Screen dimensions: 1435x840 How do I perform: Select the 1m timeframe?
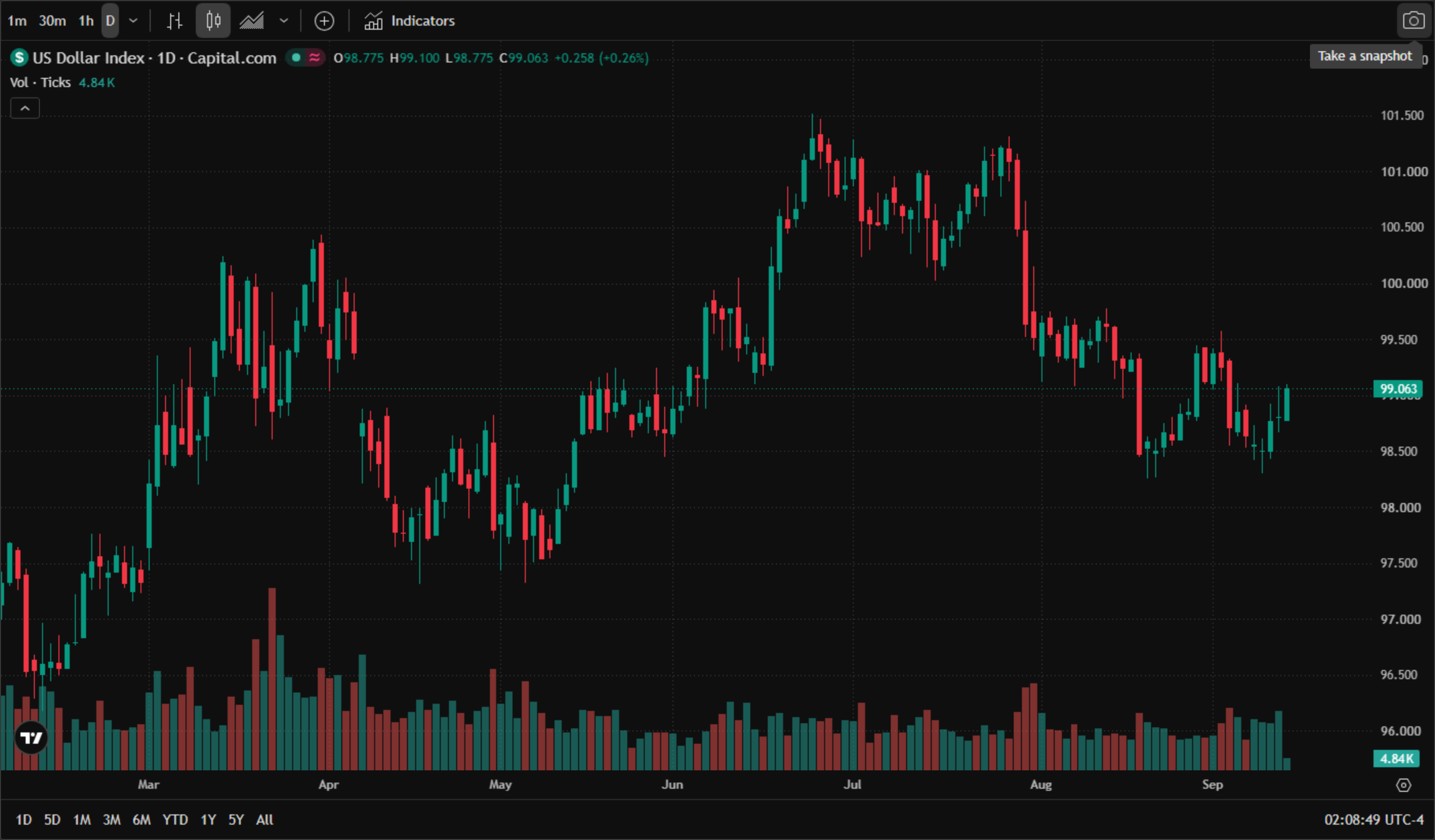pos(17,21)
